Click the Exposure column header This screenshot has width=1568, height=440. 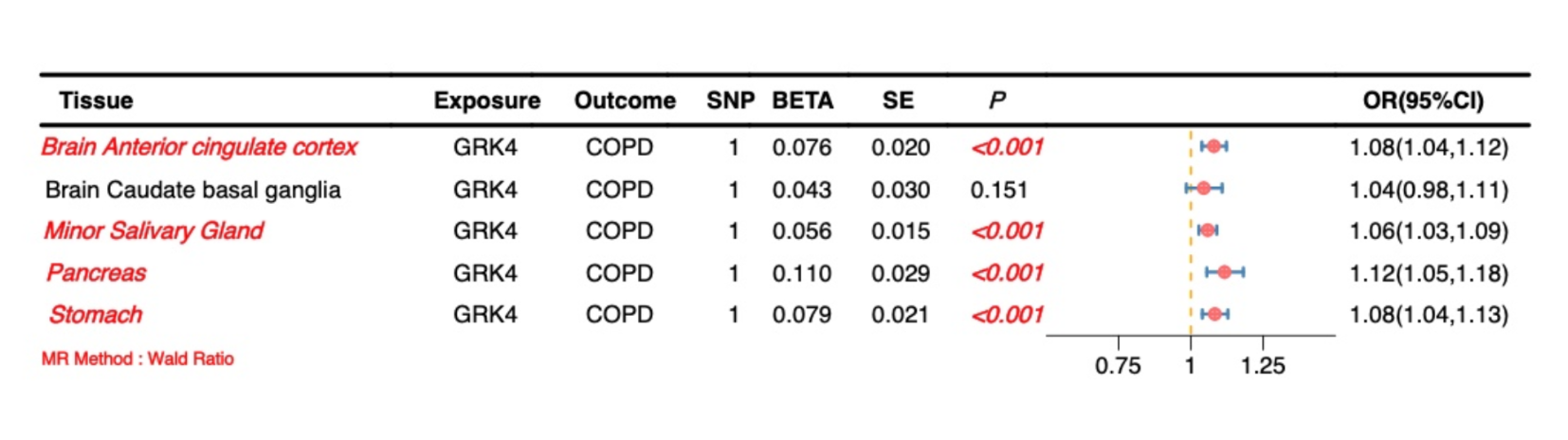(486, 101)
